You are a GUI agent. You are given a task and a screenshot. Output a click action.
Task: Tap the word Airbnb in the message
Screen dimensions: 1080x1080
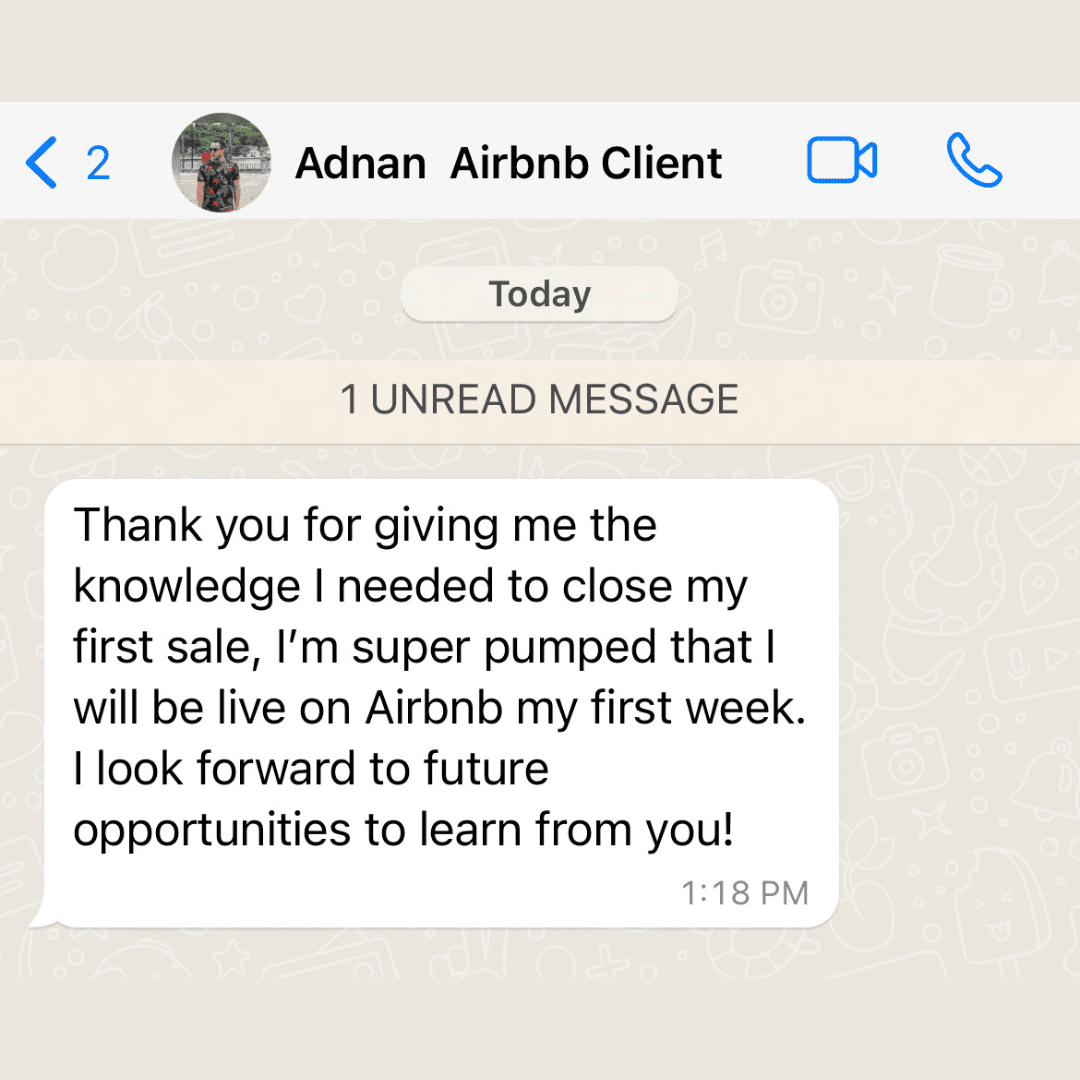click(434, 708)
